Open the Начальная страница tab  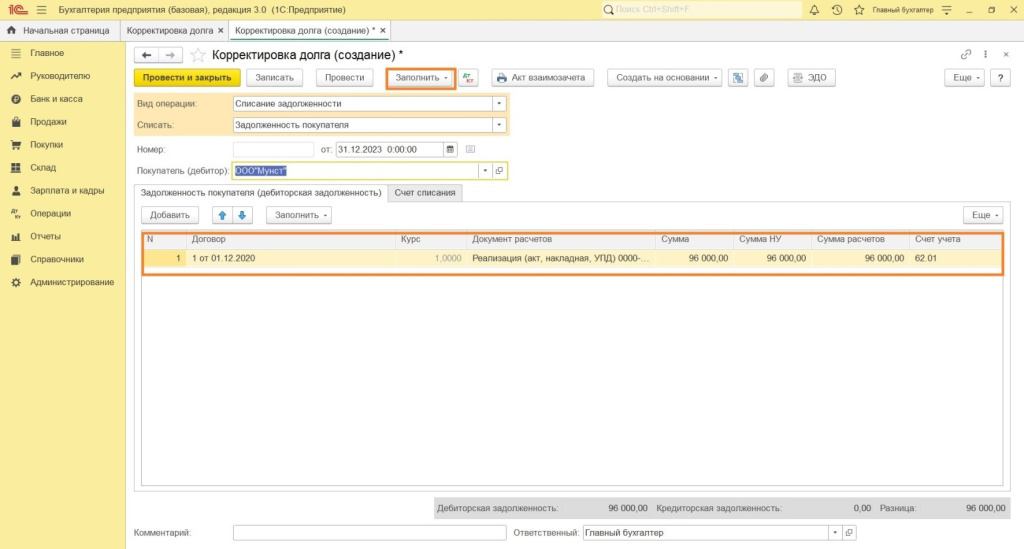click(60, 31)
